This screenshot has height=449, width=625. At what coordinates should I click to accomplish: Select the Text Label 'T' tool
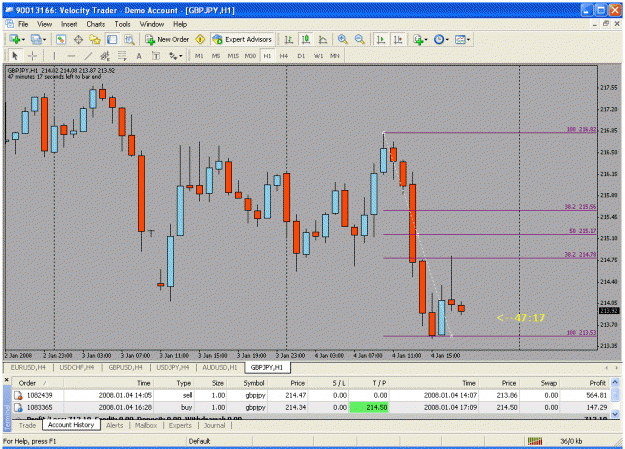click(x=156, y=56)
